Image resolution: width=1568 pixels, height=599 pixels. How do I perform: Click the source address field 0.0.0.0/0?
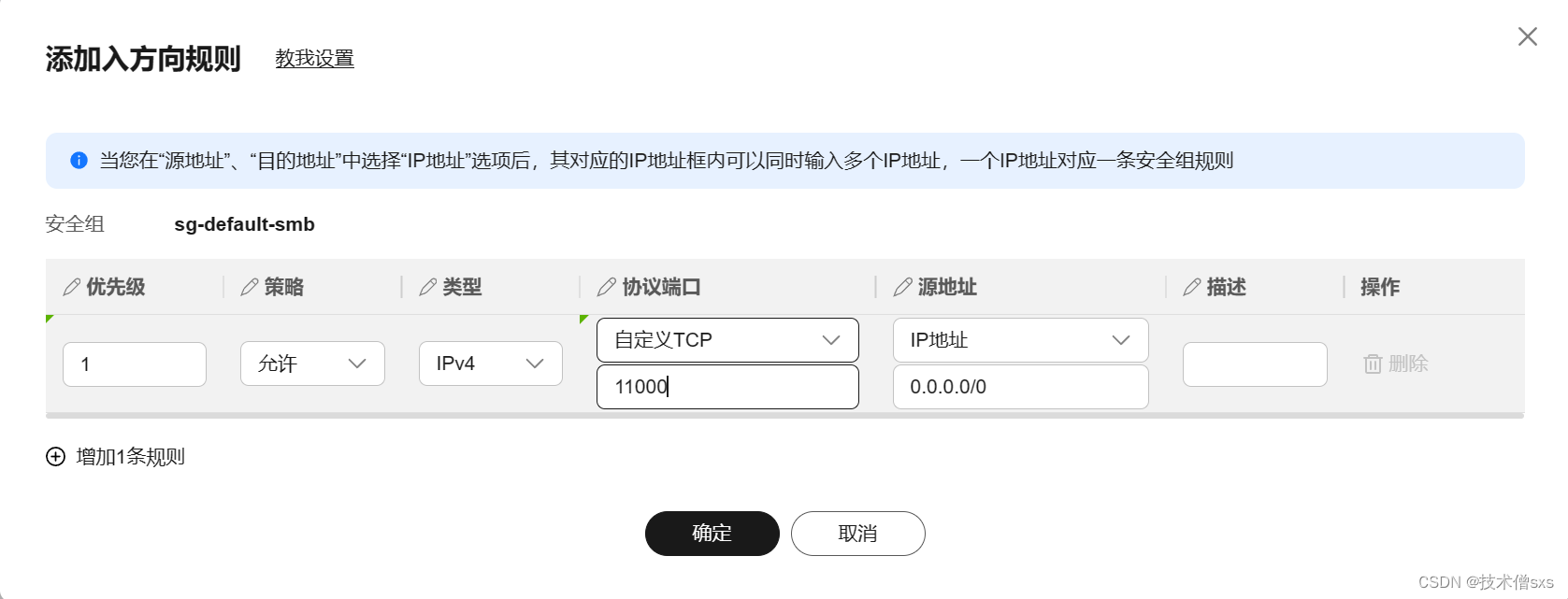tap(1021, 387)
